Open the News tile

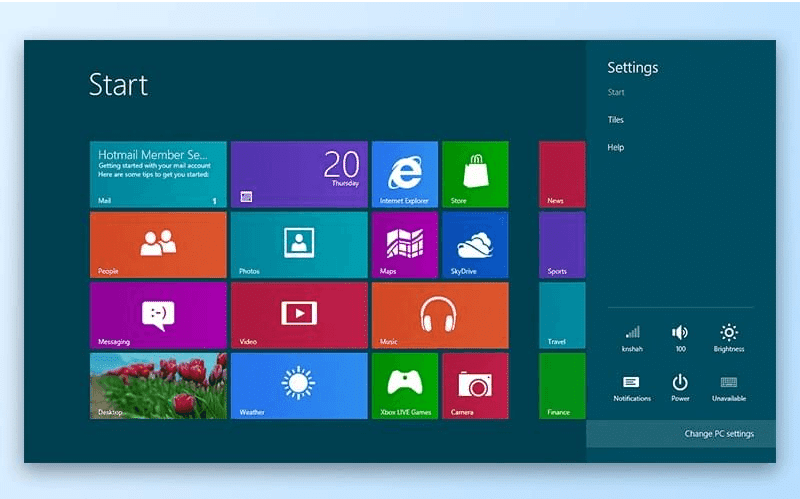click(562, 174)
